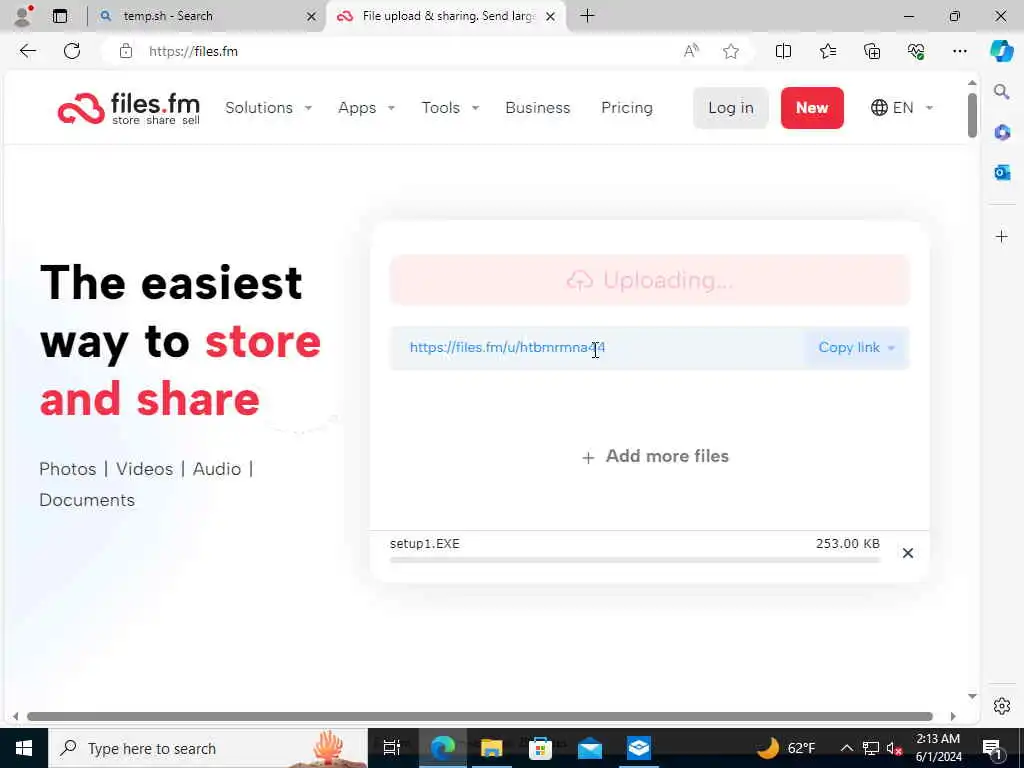
Task: Add page to favorites star icon
Action: [x=731, y=51]
